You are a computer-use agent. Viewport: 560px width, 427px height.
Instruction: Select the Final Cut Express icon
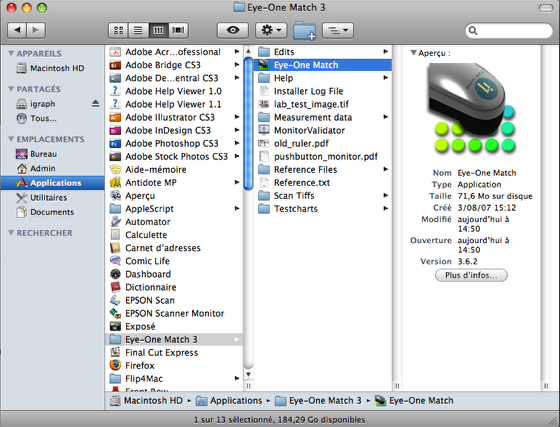click(115, 352)
